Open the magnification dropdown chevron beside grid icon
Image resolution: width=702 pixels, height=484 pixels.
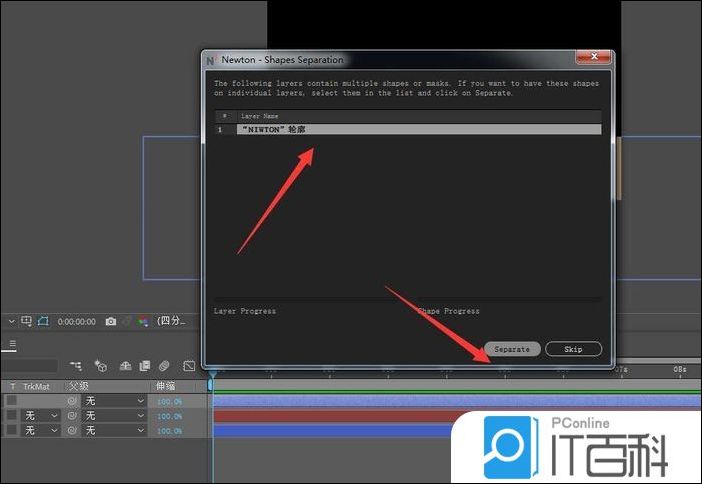[x=12, y=321]
